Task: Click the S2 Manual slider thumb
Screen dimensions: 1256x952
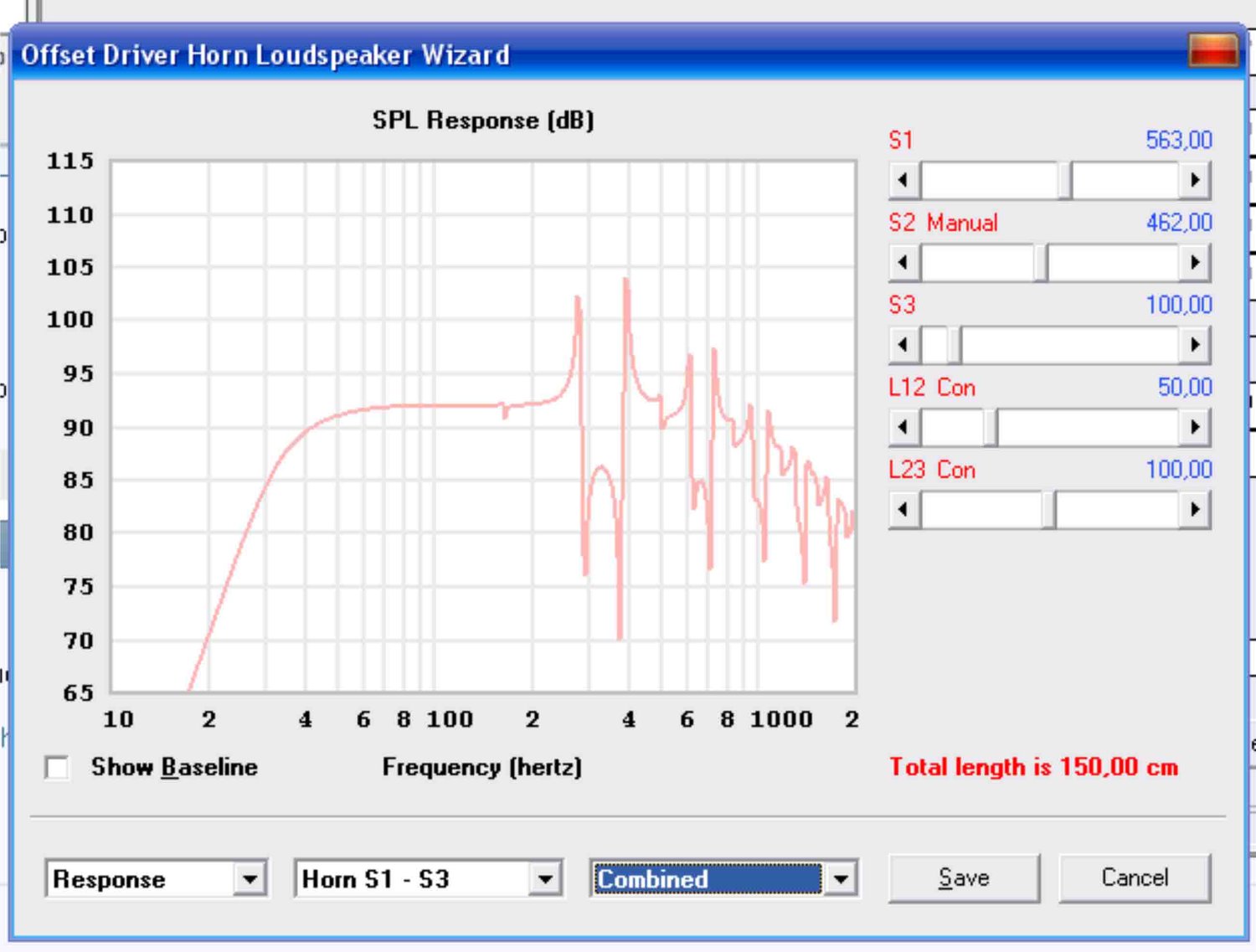Action: click(1041, 263)
